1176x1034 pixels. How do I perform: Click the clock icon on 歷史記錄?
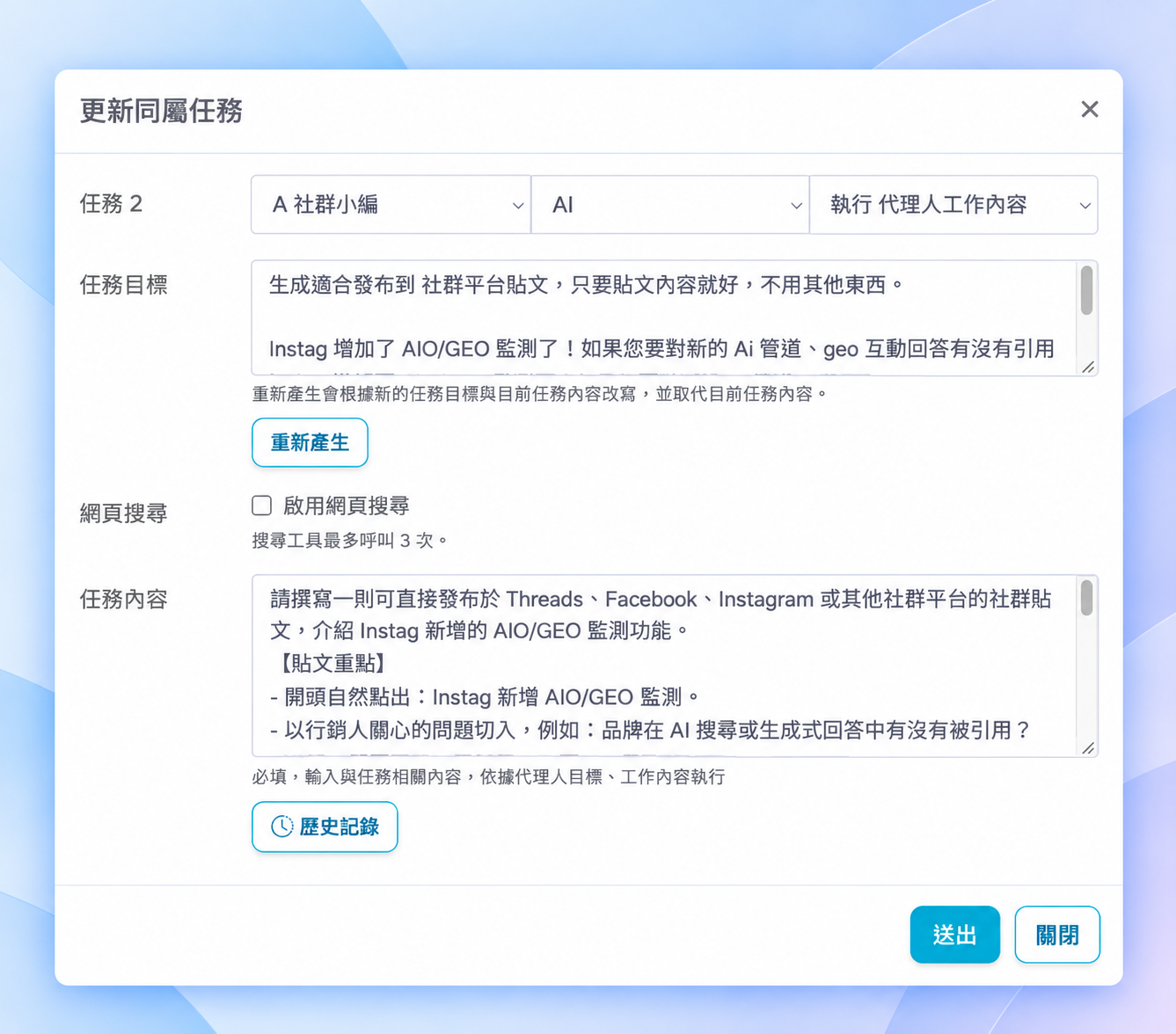[281, 826]
